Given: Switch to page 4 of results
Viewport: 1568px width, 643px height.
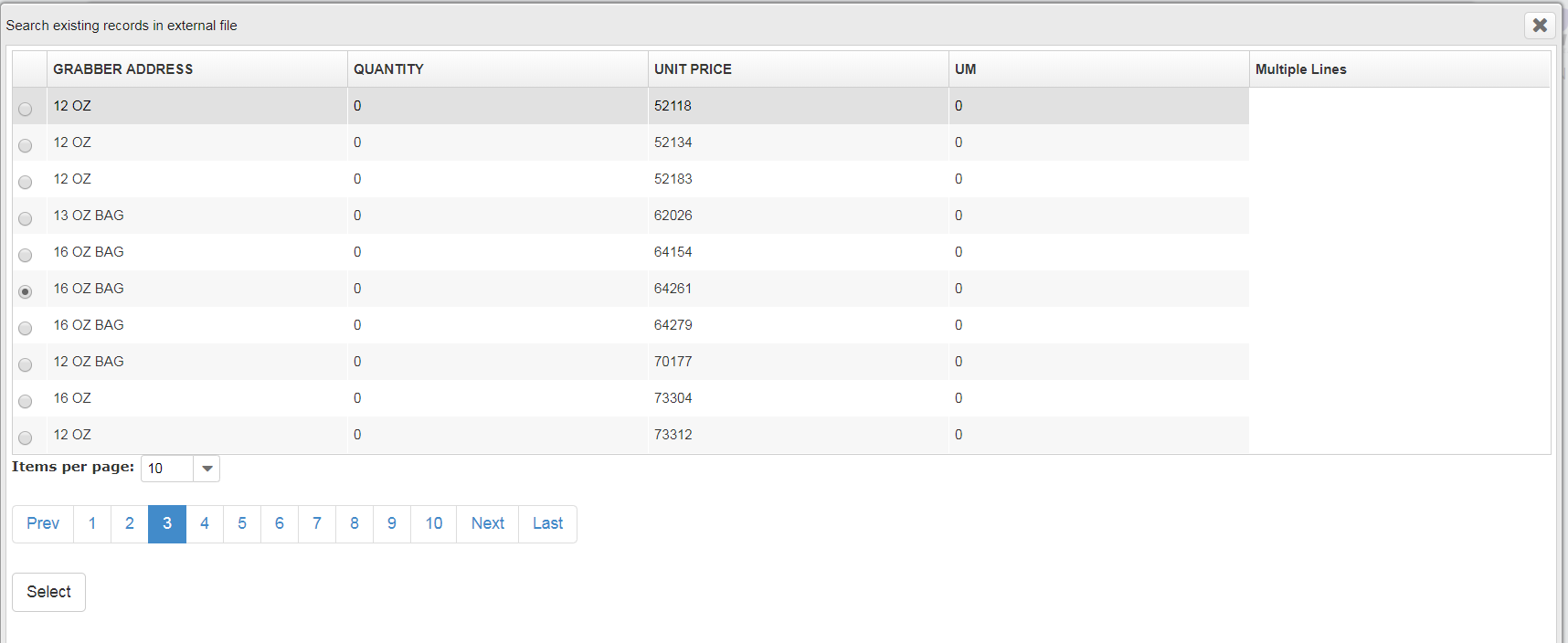Looking at the screenshot, I should click(205, 523).
